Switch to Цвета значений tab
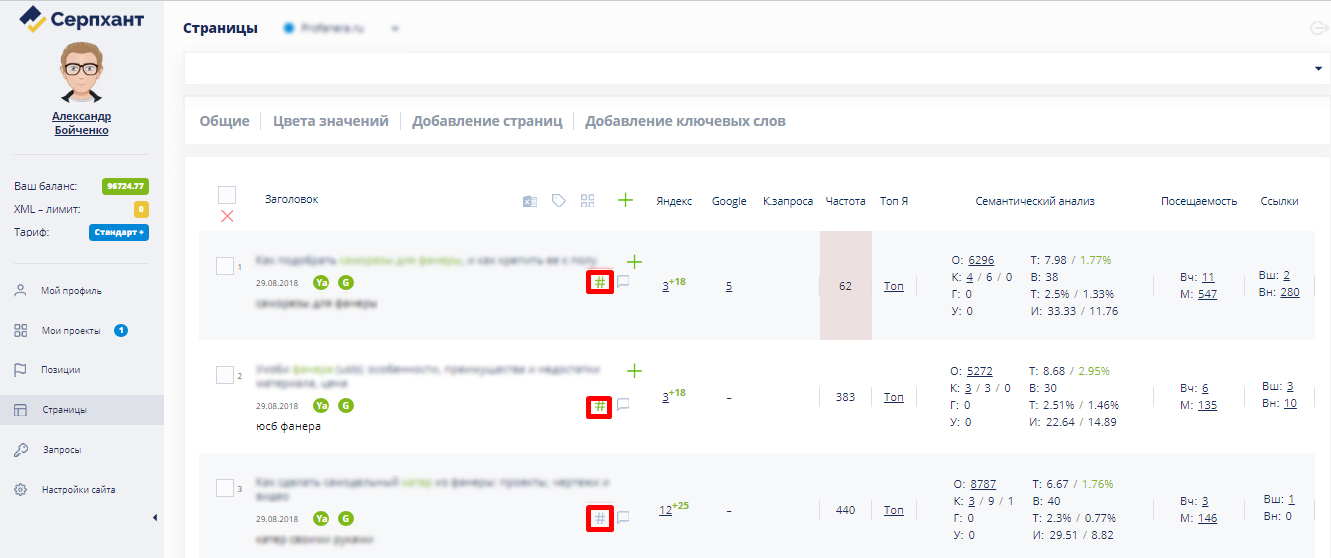1331x558 pixels. click(x=330, y=121)
